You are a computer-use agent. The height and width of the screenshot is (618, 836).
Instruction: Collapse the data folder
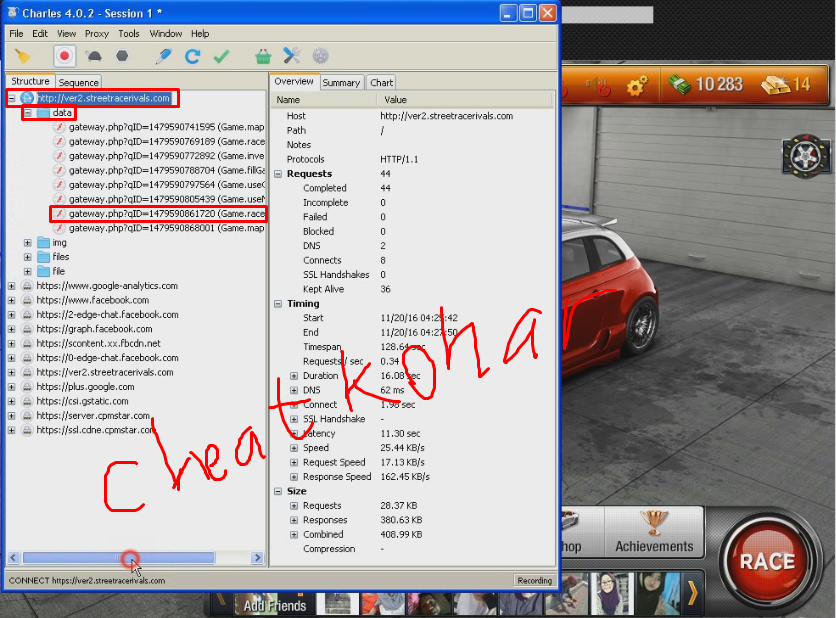(28, 113)
